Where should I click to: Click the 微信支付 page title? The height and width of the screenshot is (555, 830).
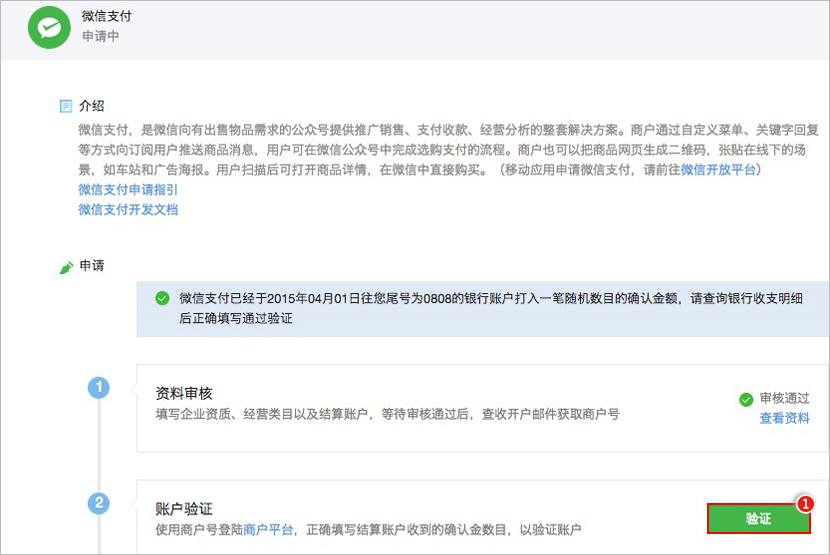coord(107,16)
